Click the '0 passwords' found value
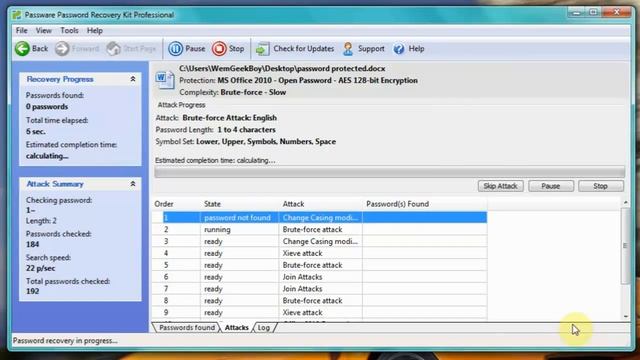 tap(47, 107)
